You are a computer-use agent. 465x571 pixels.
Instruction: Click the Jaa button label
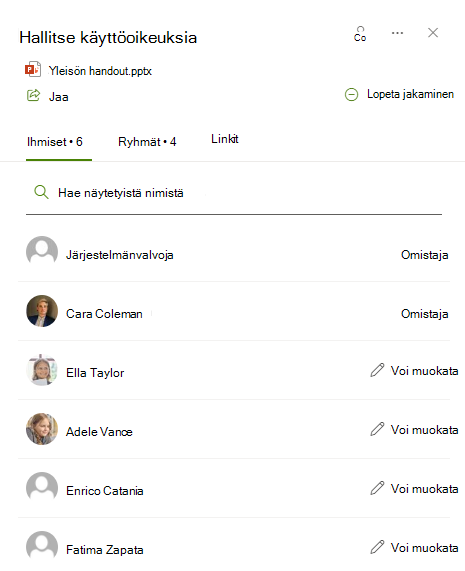pyautogui.click(x=59, y=97)
